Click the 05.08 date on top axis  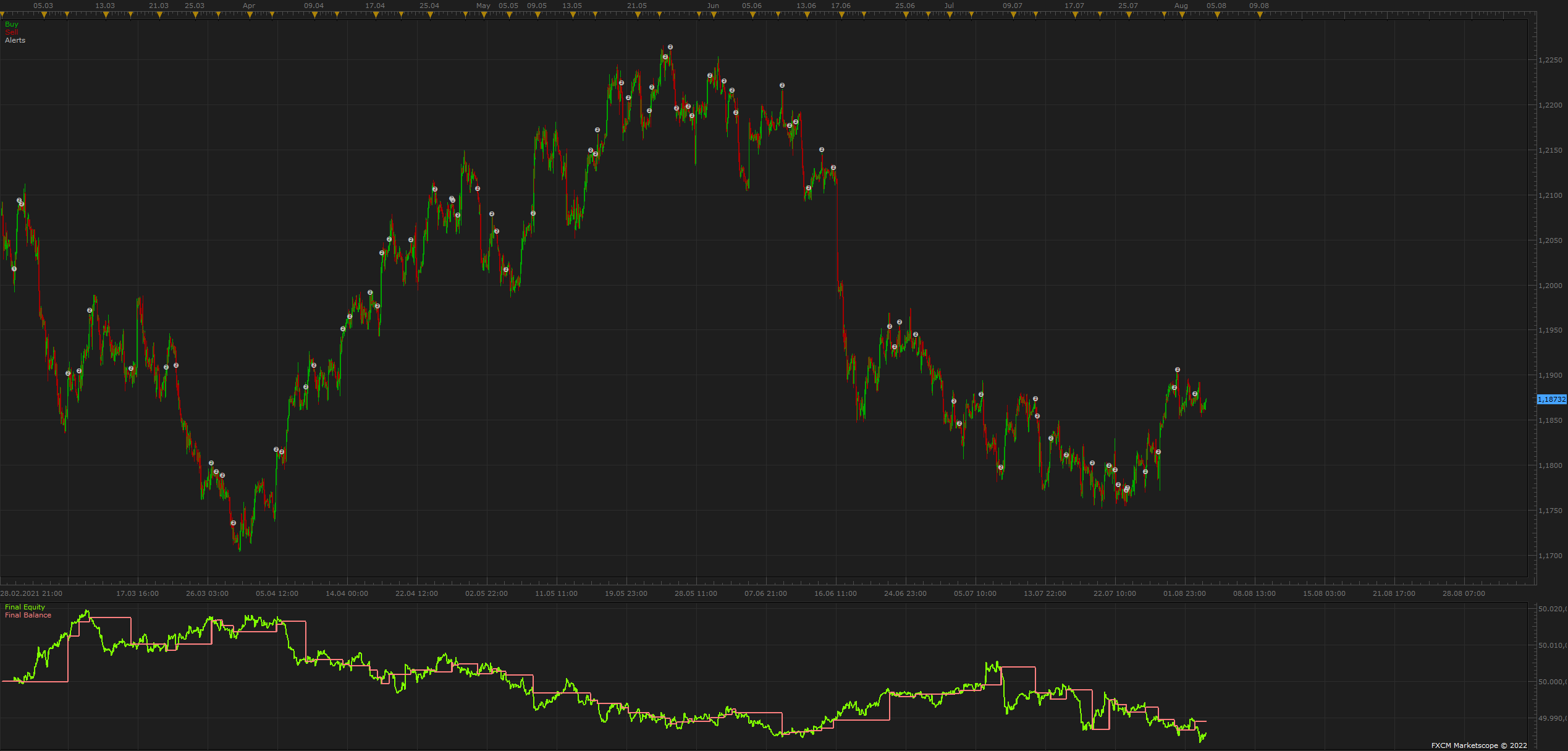point(1216,6)
